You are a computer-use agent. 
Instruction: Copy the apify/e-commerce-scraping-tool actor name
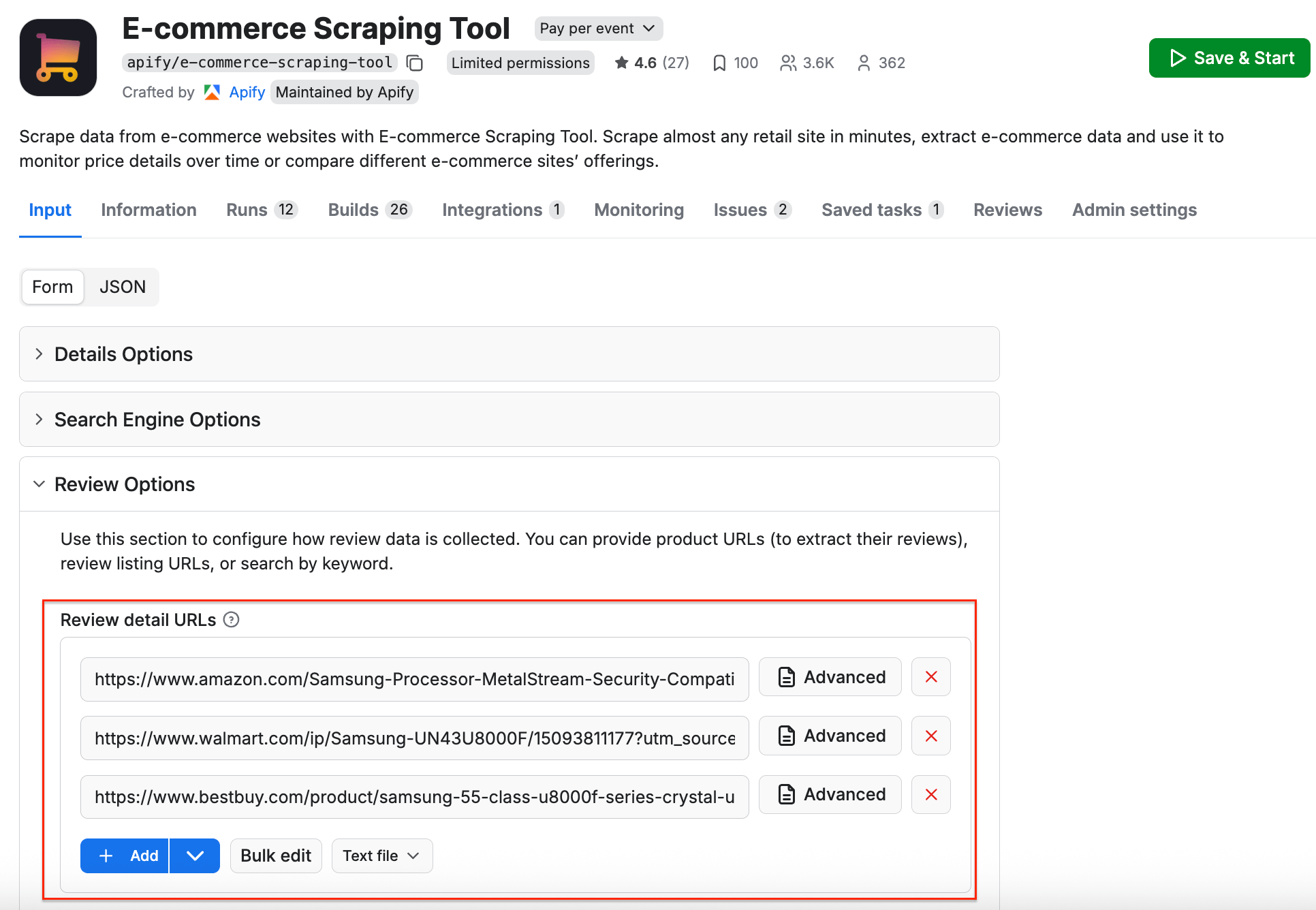point(415,63)
